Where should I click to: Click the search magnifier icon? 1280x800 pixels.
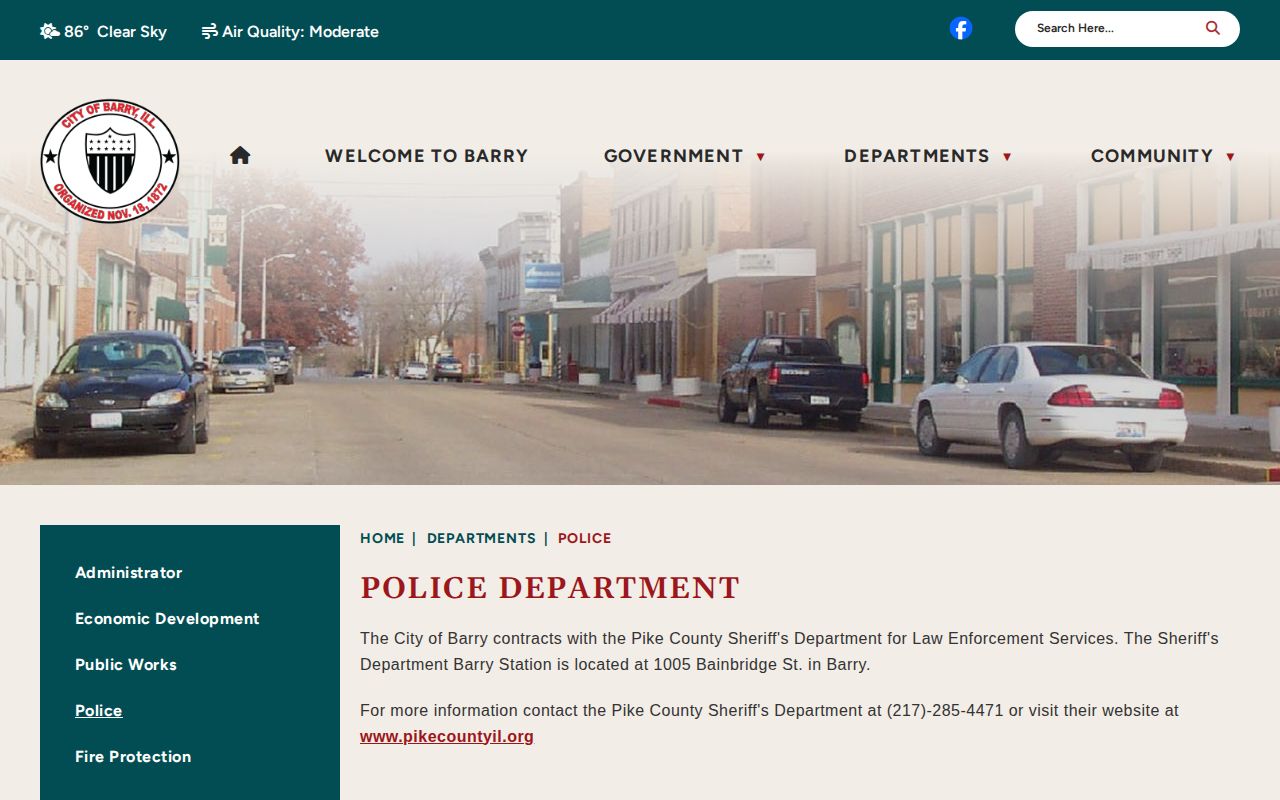[x=1212, y=28]
